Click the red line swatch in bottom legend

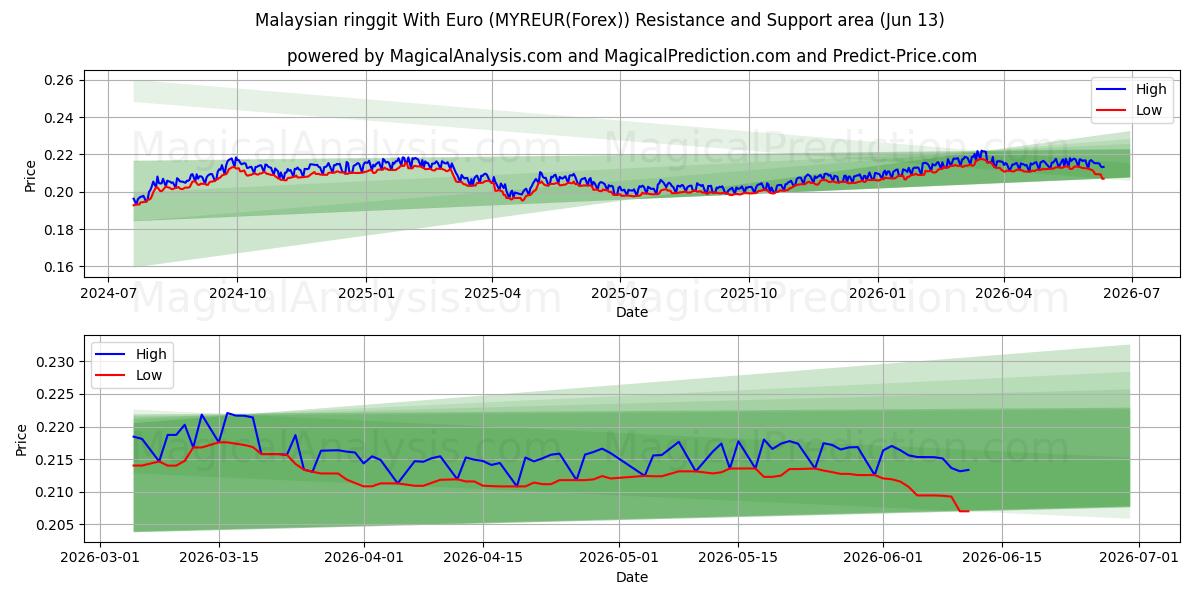coord(111,376)
